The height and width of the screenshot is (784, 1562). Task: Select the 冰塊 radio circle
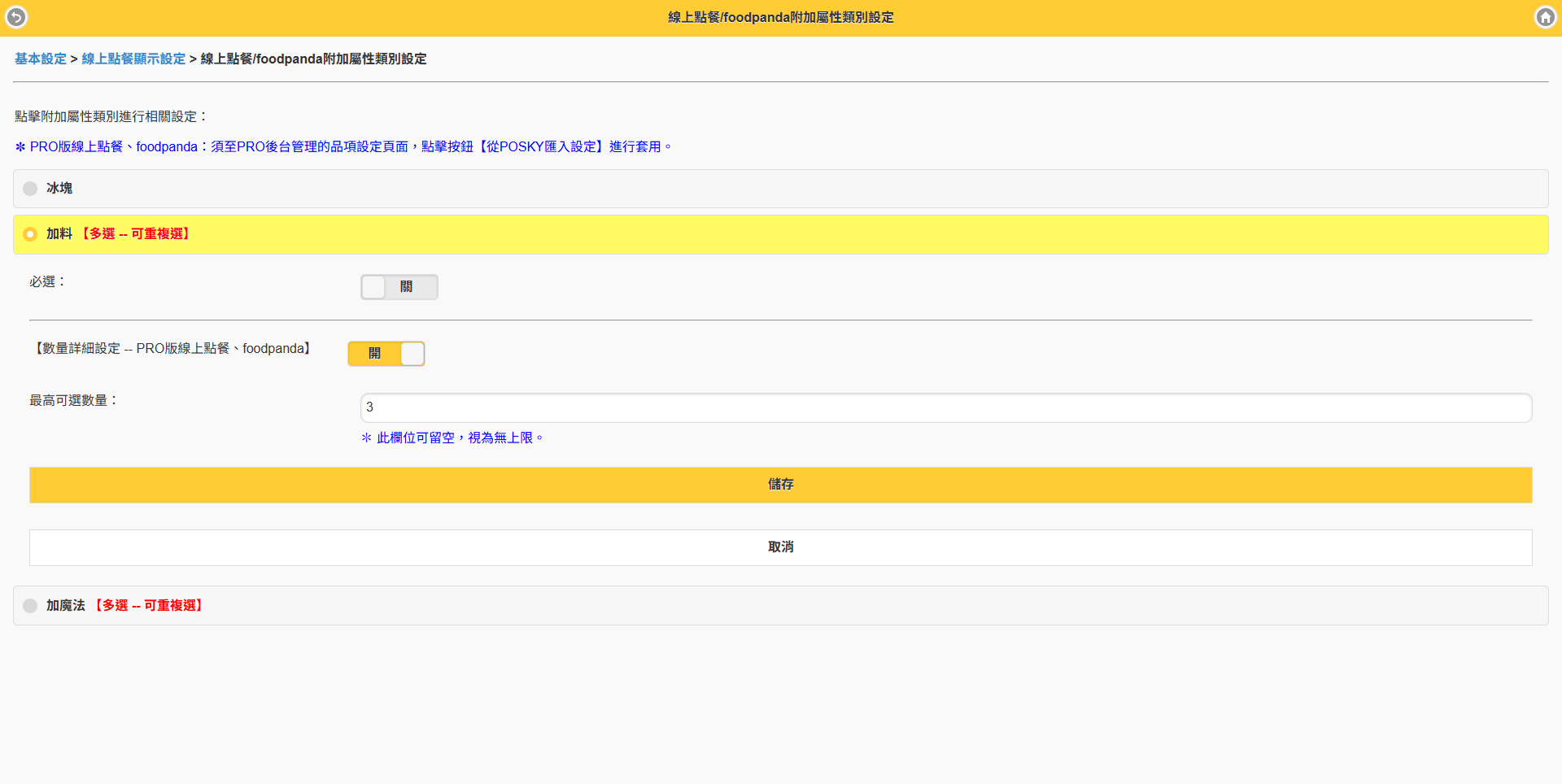click(x=30, y=189)
